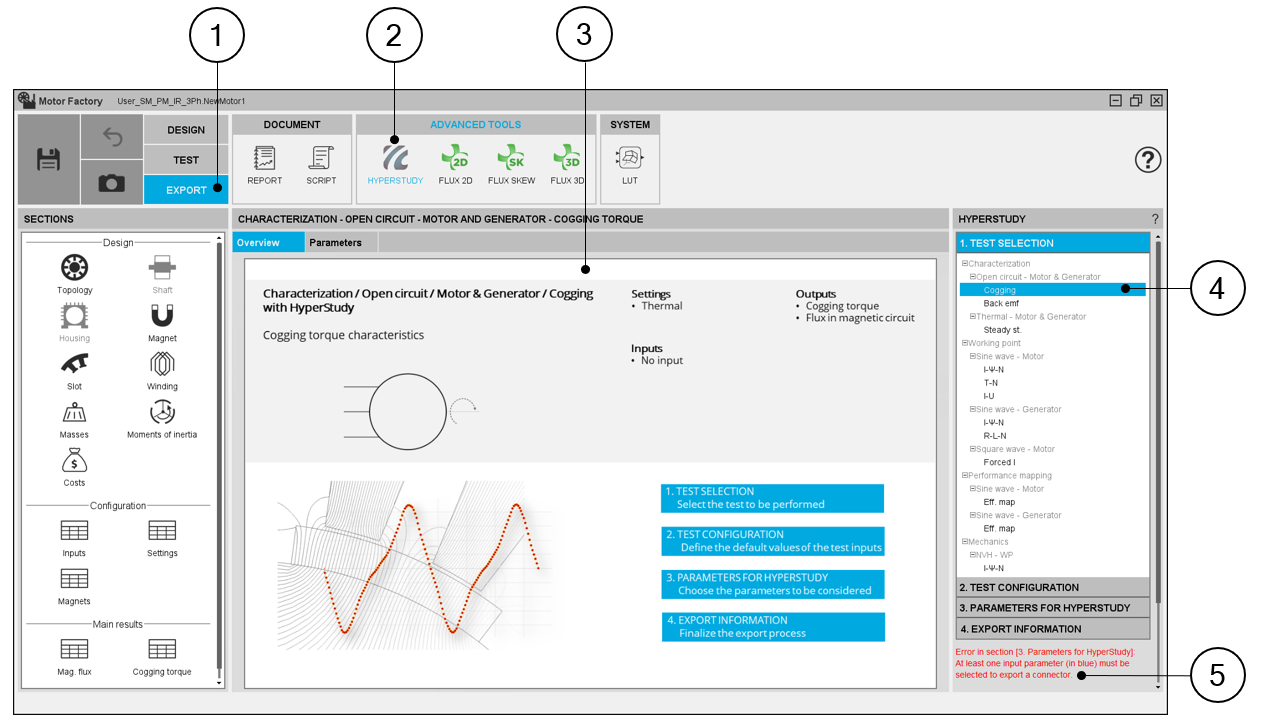Click the save floppy disk icon
Screen dimensions: 1261x725
(x=48, y=159)
